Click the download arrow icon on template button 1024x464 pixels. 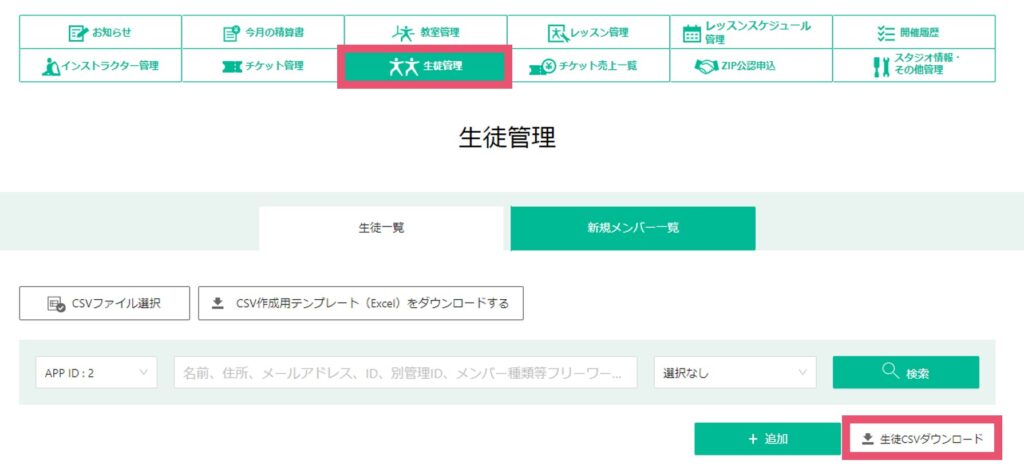[218, 303]
